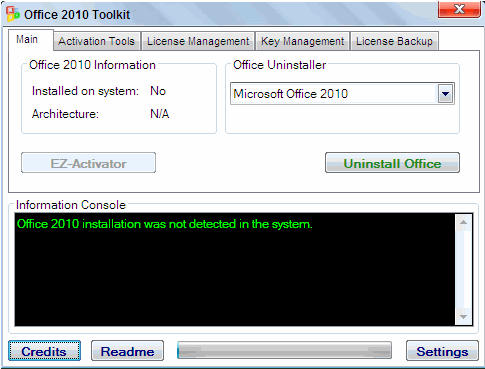Viewport: 485px width, 369px height.
Task: Click the Office 2010 Toolkit title icon
Action: click(13, 14)
